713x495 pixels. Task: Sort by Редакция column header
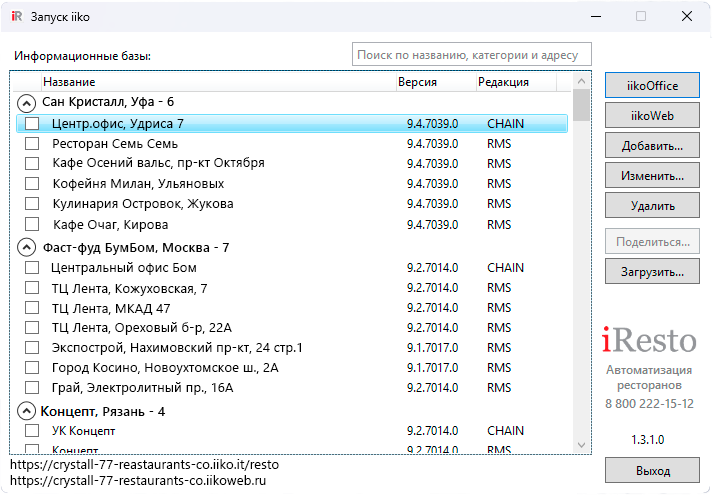(x=516, y=82)
